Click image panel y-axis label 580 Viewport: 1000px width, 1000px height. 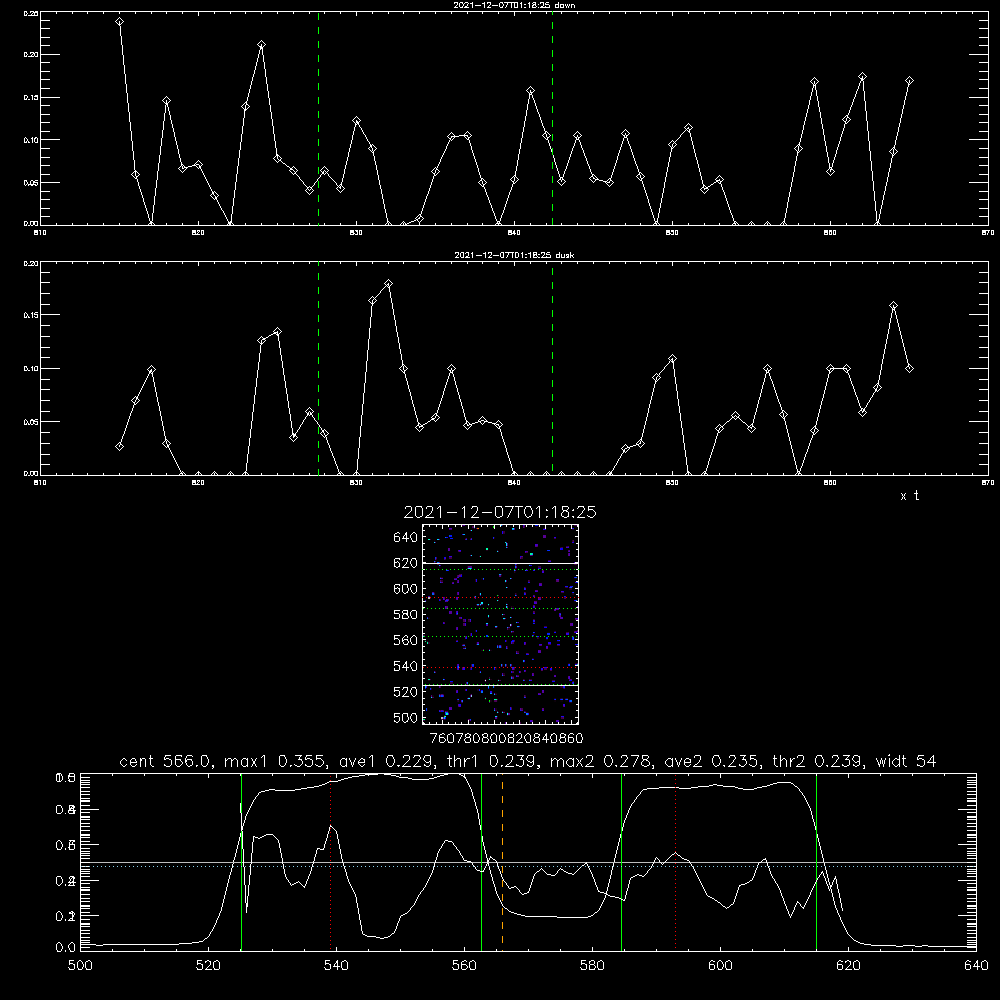pyautogui.click(x=405, y=615)
